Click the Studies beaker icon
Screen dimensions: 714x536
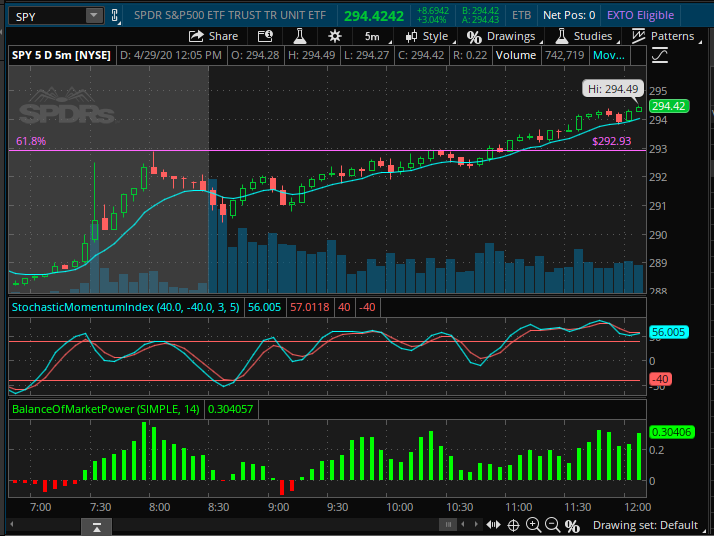(561, 36)
